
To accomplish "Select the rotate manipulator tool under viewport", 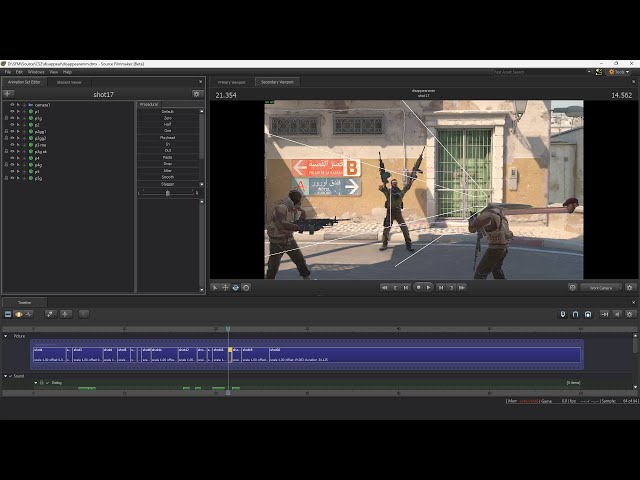I will click(x=236, y=288).
